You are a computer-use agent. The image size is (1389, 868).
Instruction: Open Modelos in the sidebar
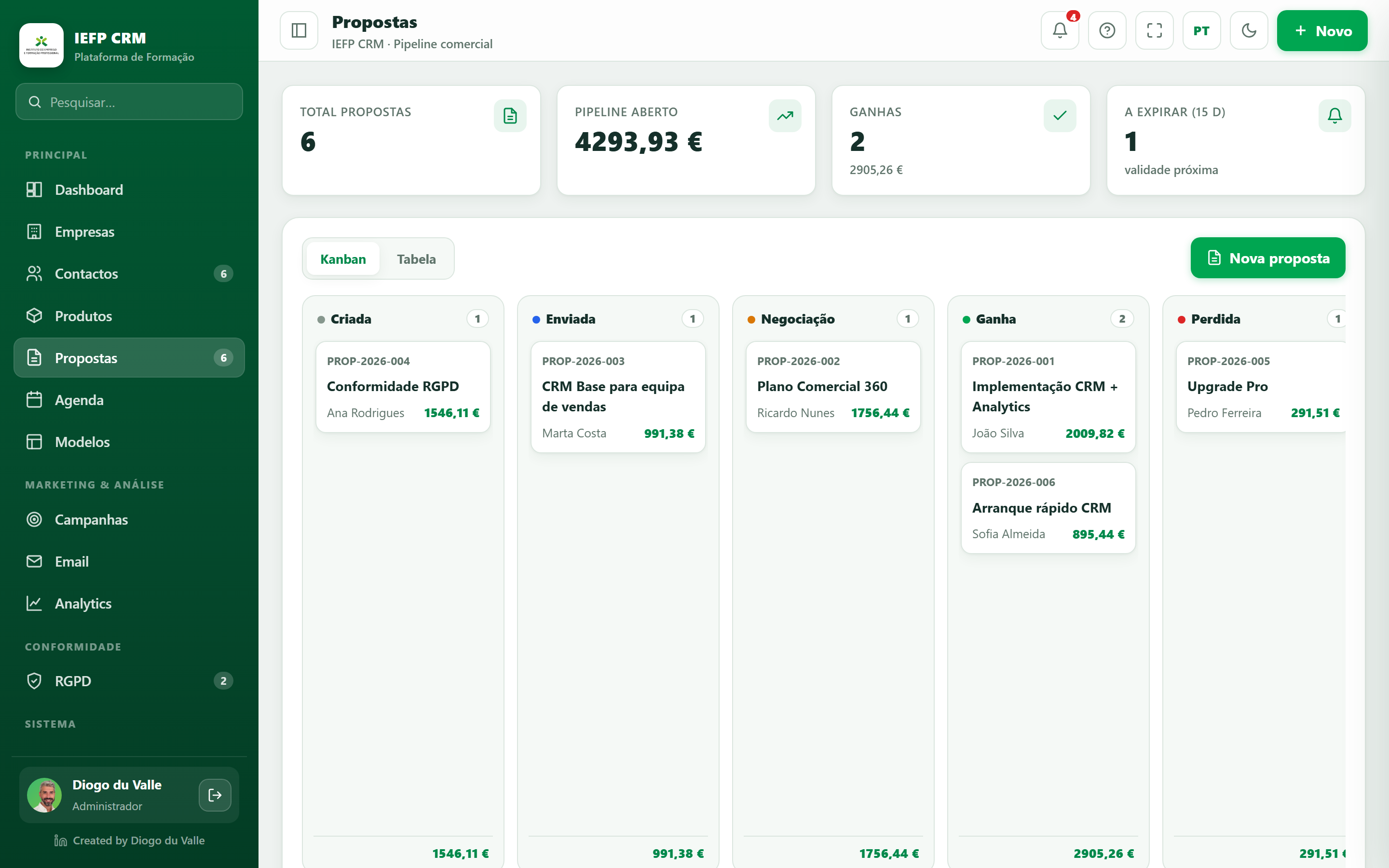click(x=129, y=441)
